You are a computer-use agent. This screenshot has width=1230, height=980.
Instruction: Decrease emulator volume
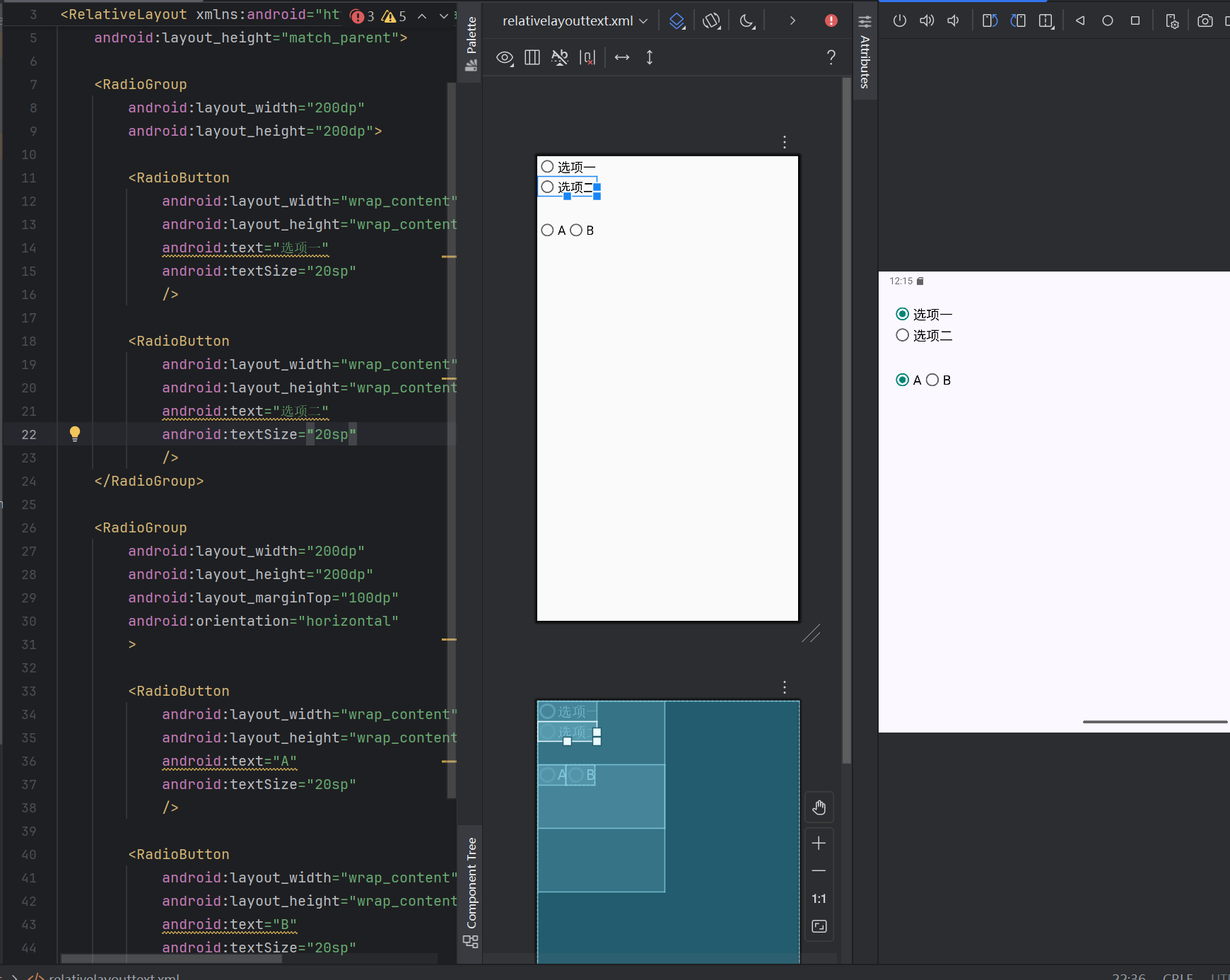[x=953, y=21]
